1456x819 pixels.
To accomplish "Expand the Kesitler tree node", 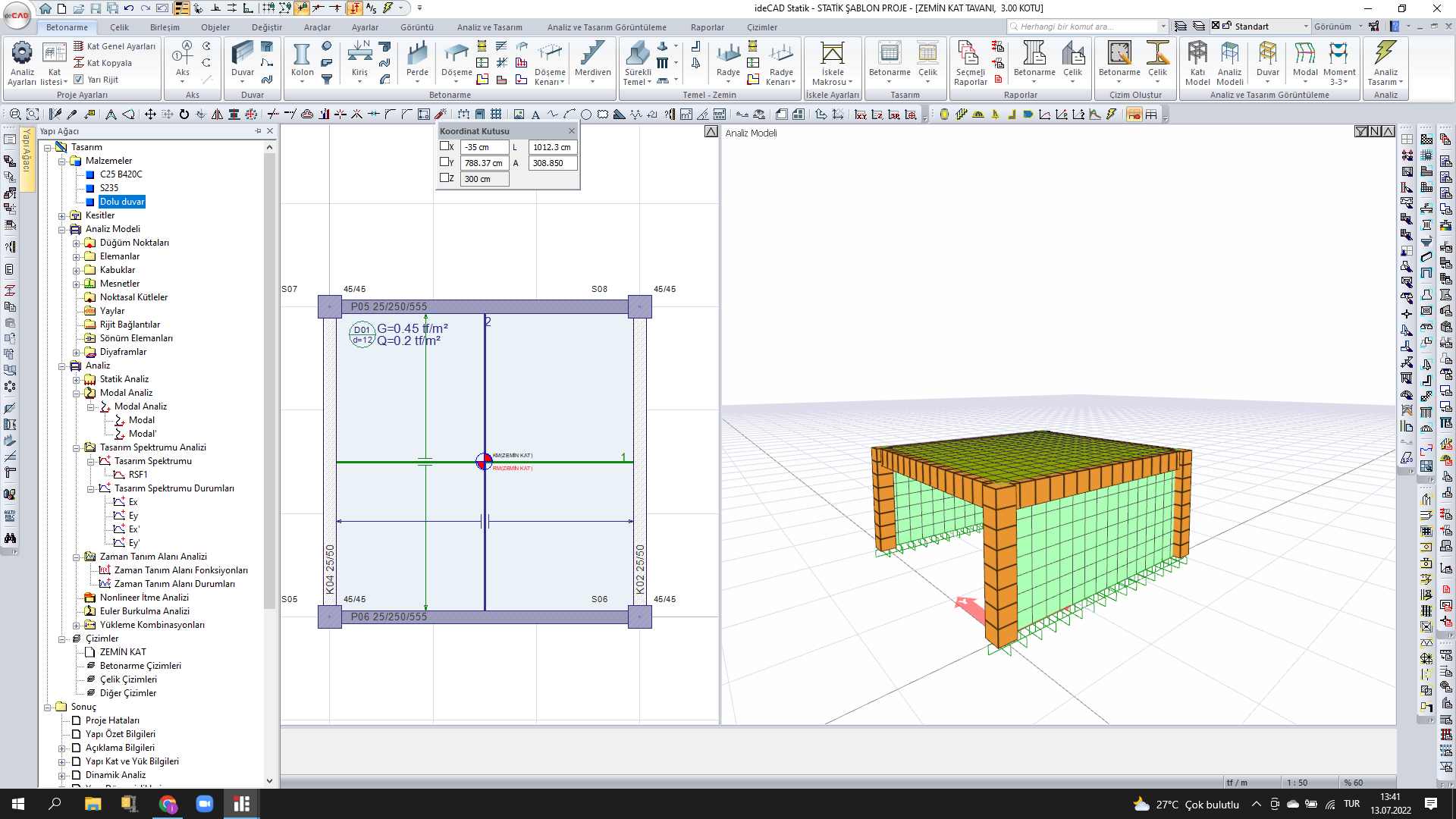I will 62,215.
